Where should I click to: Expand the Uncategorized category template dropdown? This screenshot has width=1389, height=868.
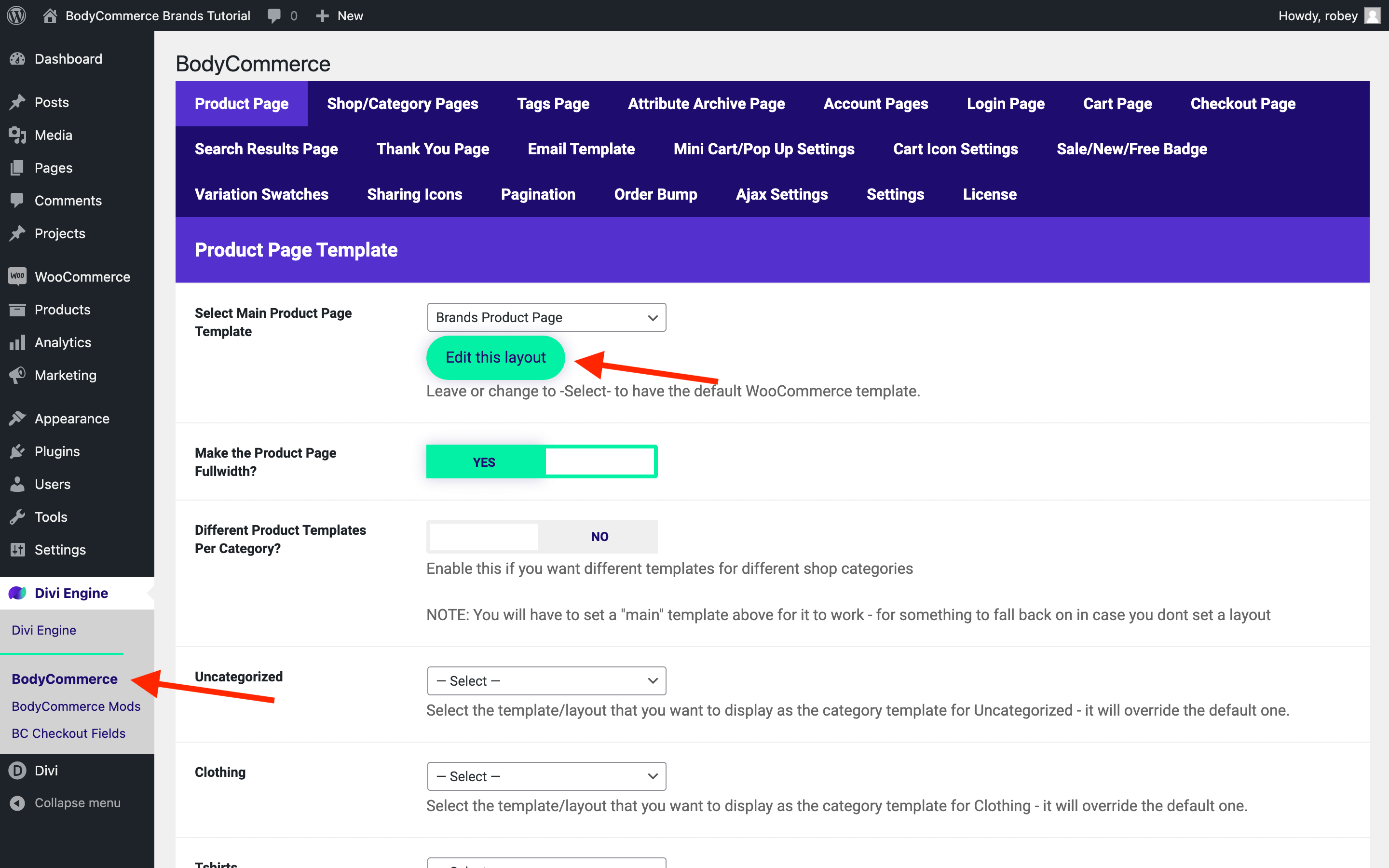(545, 680)
